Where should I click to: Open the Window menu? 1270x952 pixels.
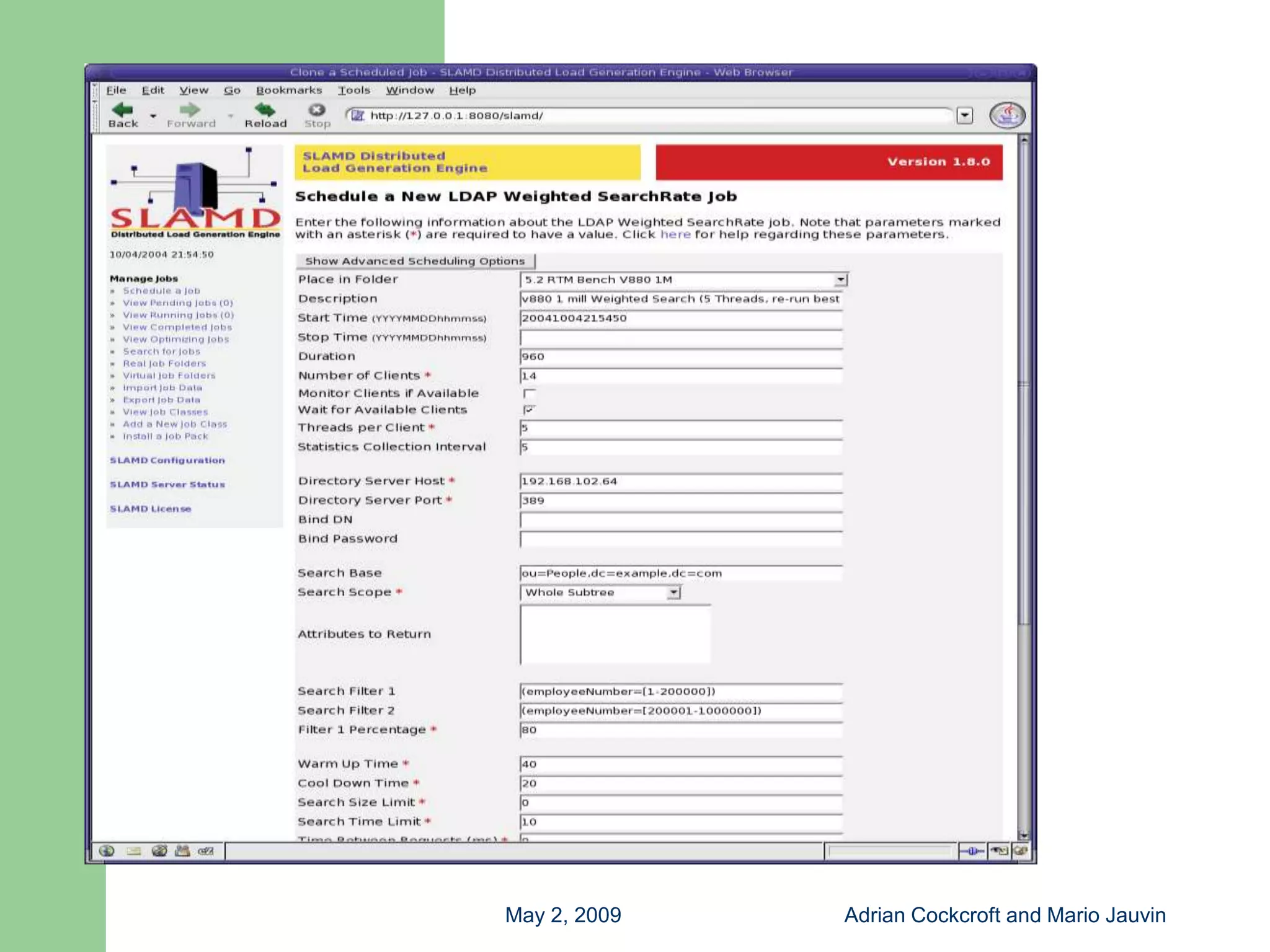pyautogui.click(x=410, y=90)
